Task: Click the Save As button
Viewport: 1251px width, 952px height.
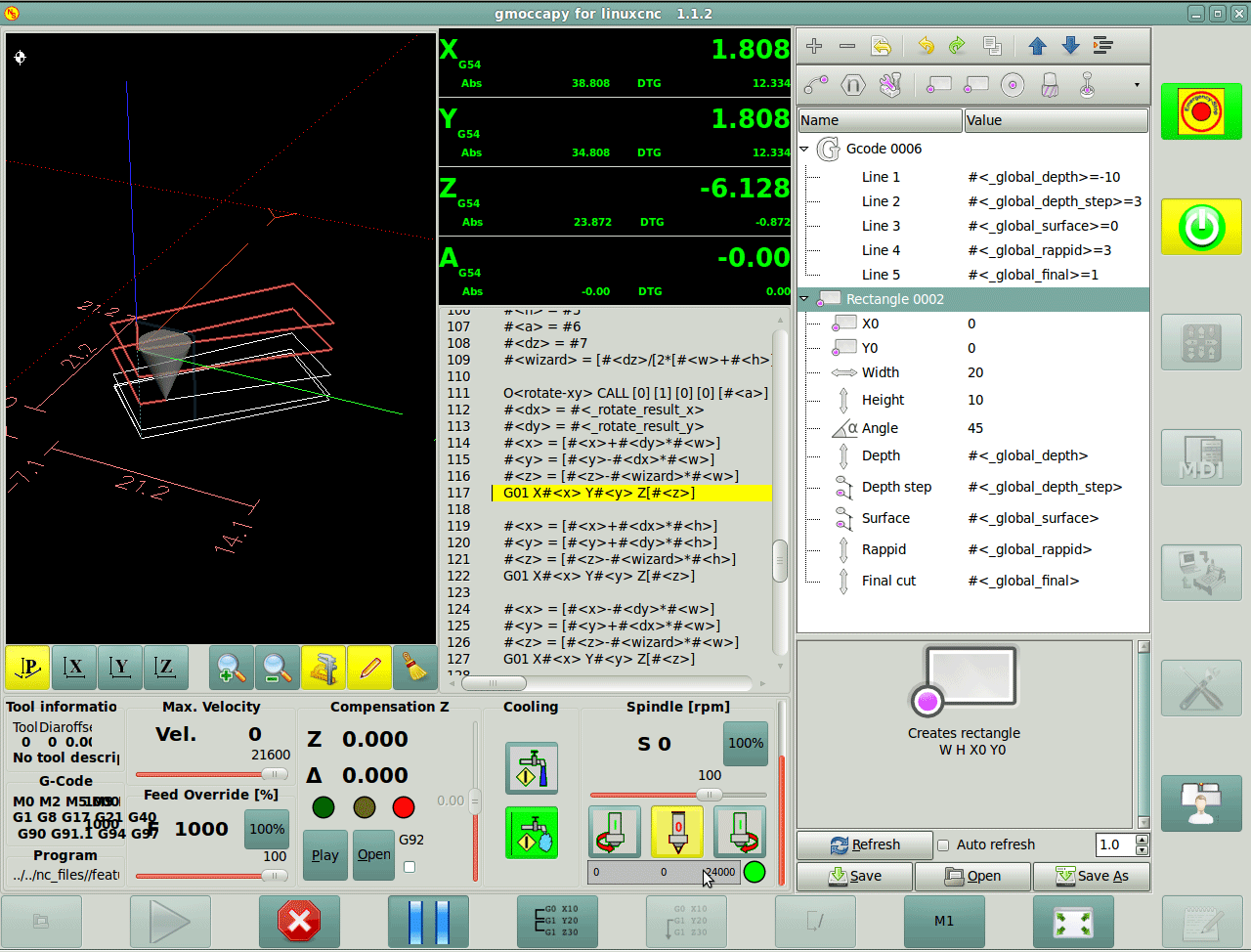Action: (1092, 876)
